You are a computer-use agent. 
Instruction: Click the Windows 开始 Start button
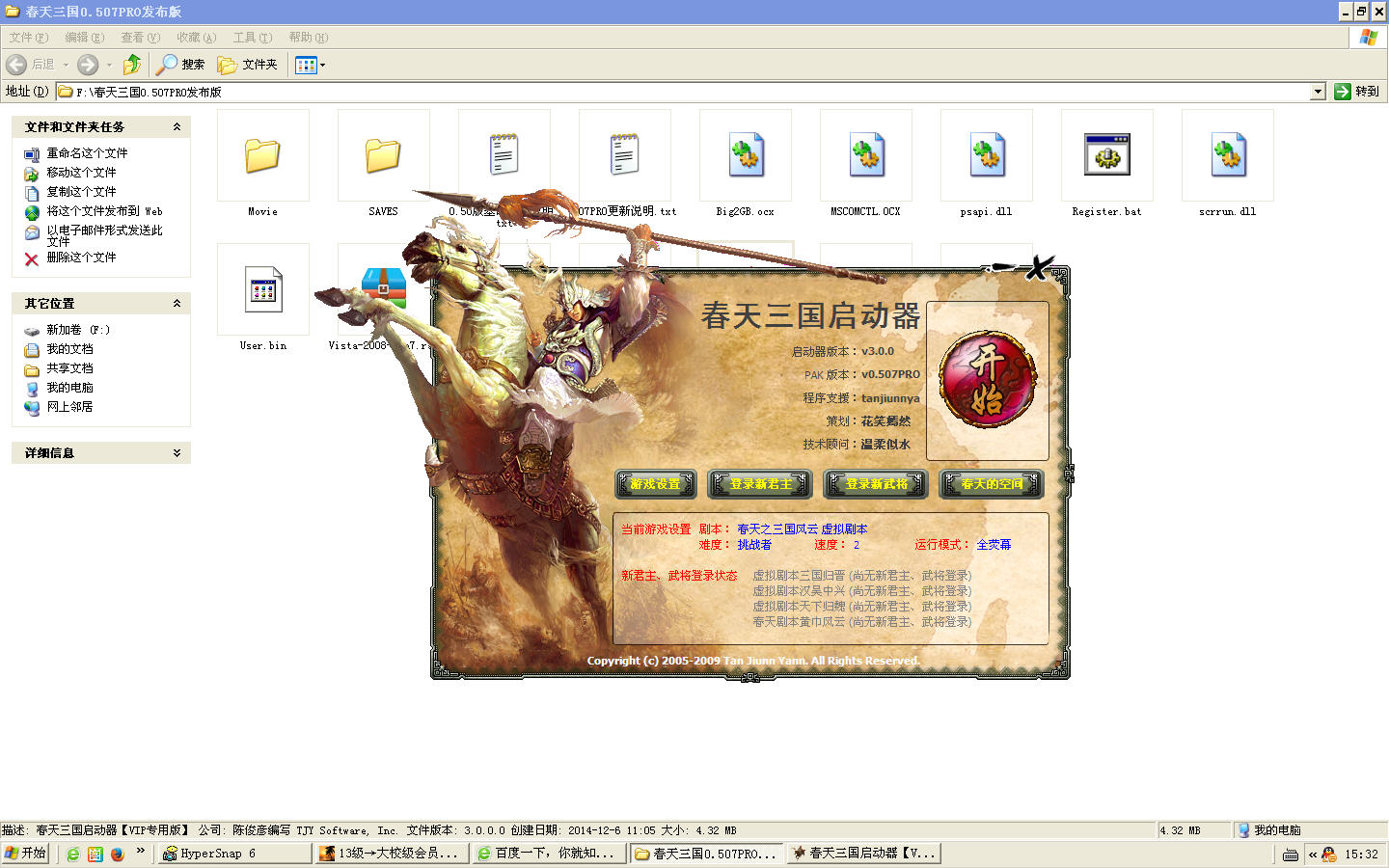(x=25, y=854)
